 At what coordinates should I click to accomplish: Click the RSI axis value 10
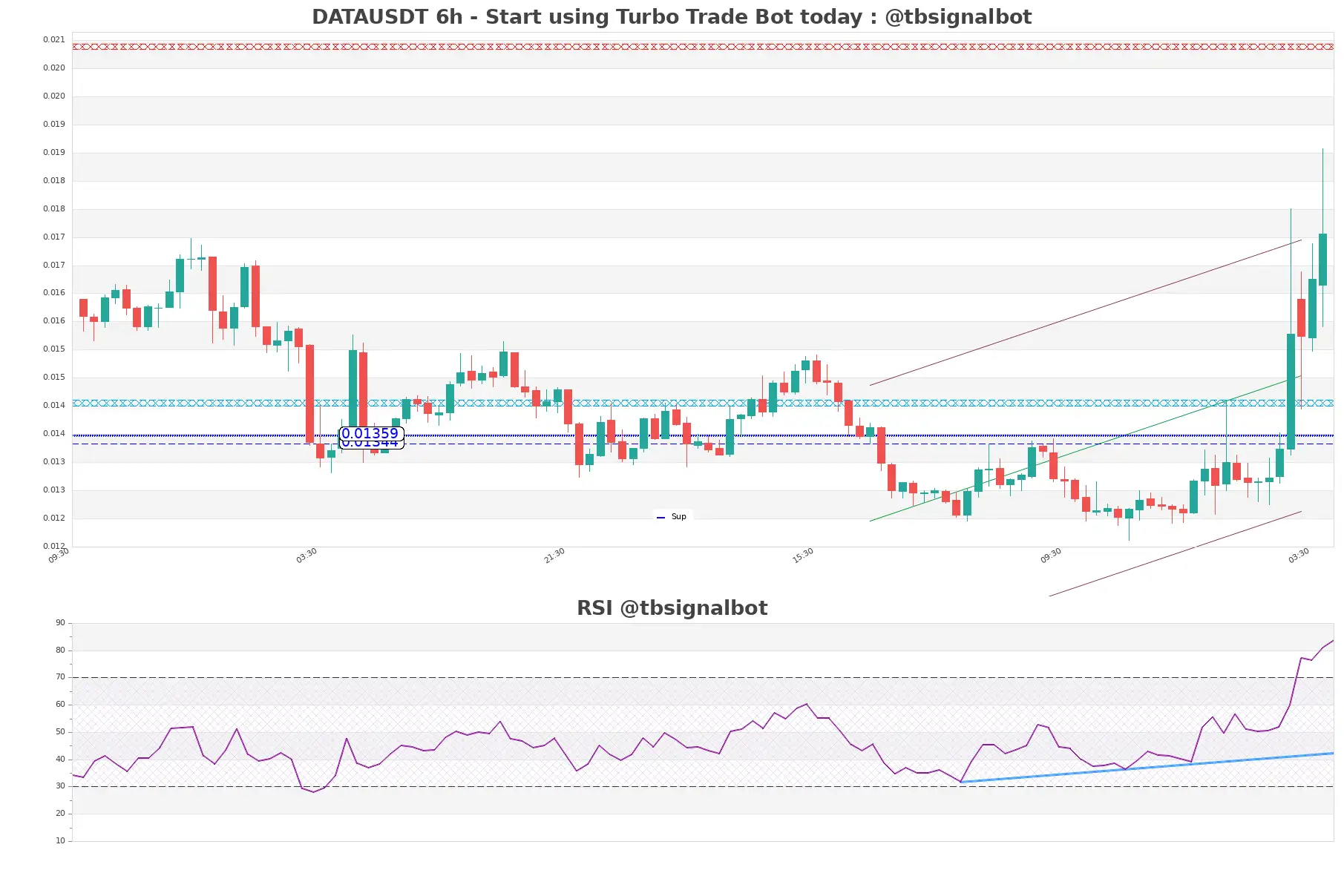click(x=60, y=840)
